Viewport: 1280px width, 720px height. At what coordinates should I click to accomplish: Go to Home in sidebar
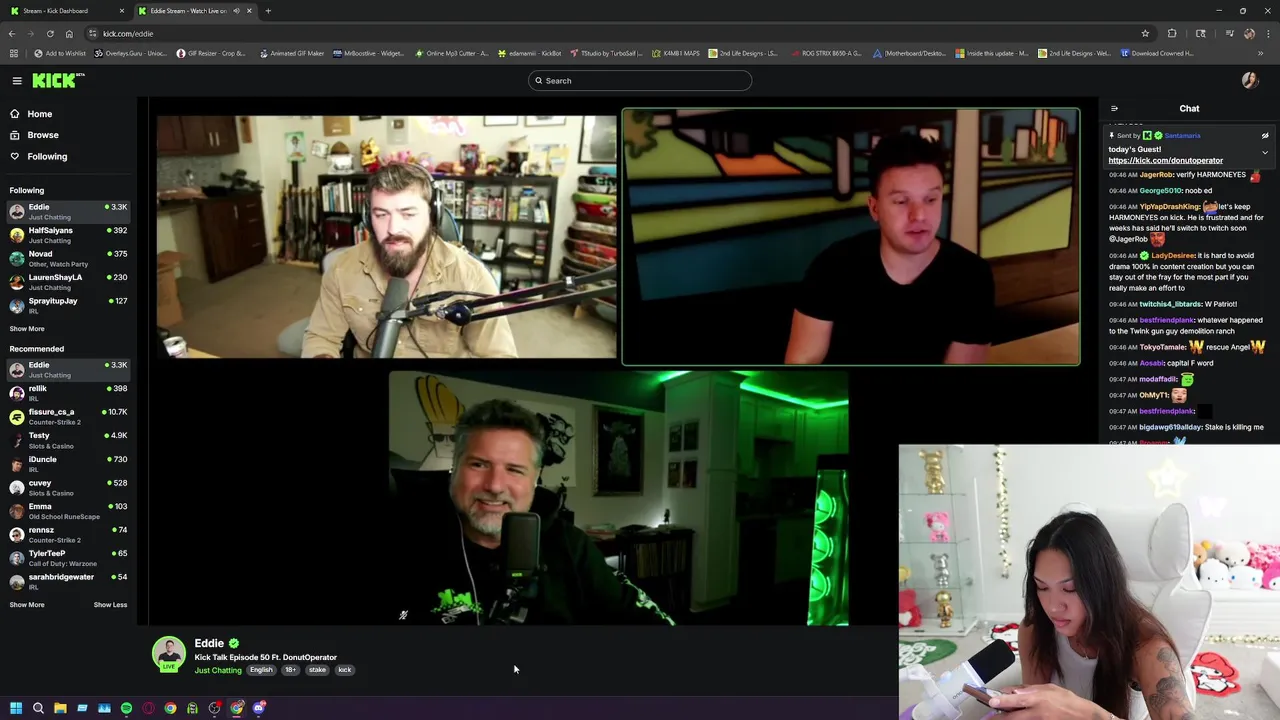coord(31,114)
